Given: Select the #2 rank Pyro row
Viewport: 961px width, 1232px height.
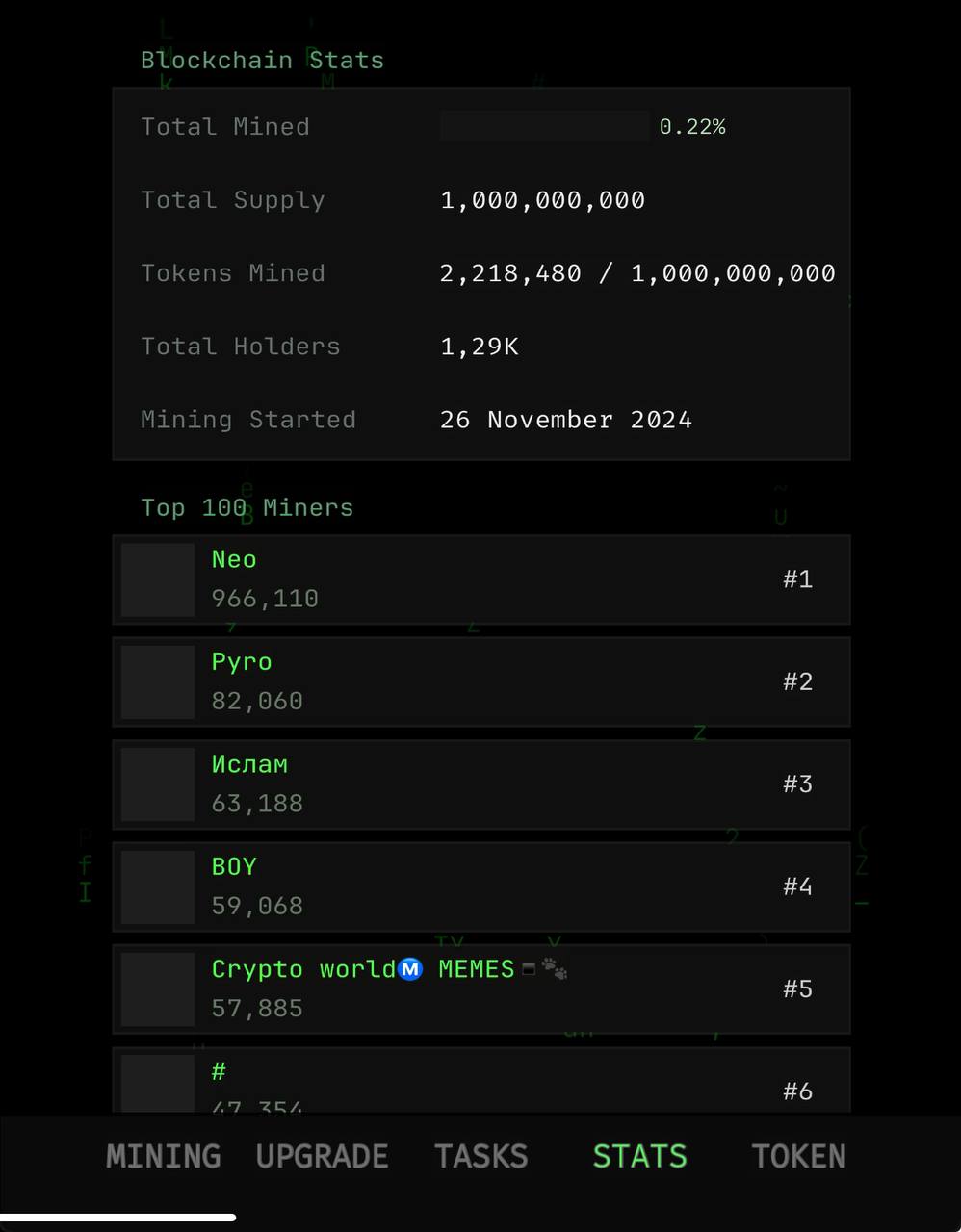Looking at the screenshot, I should (x=481, y=681).
